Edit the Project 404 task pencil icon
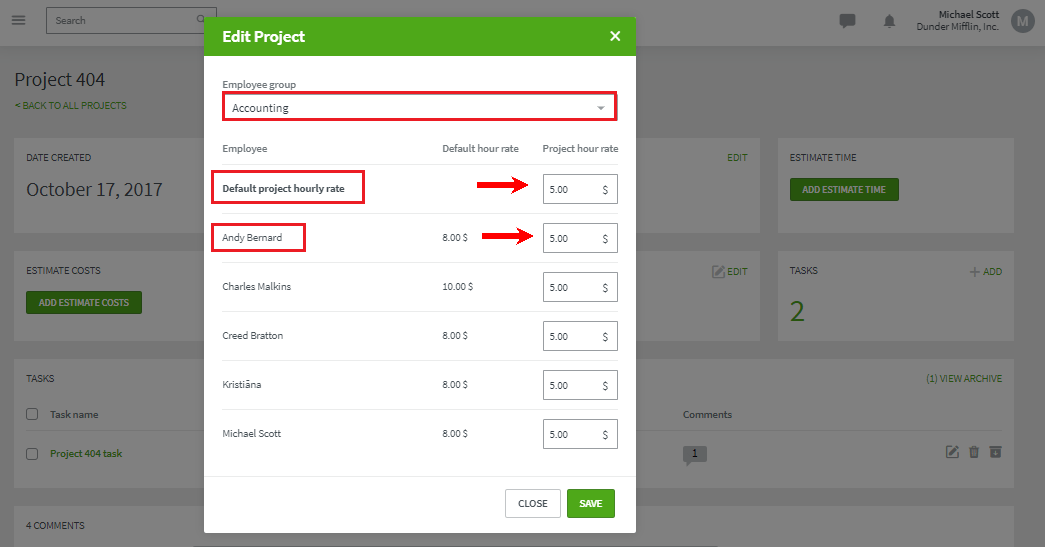1045x547 pixels. [x=952, y=452]
